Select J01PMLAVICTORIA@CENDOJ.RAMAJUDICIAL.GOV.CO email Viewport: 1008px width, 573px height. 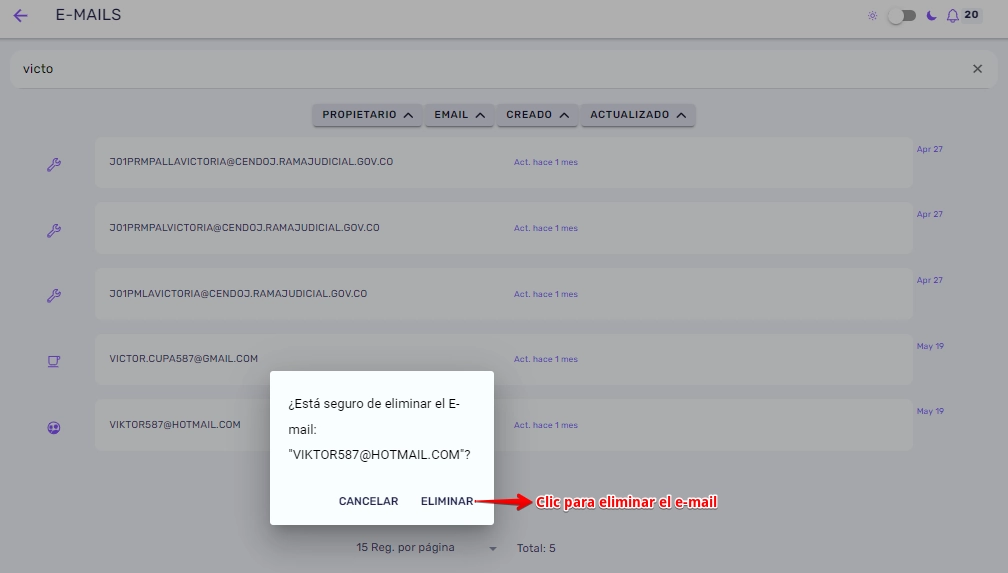(238, 294)
